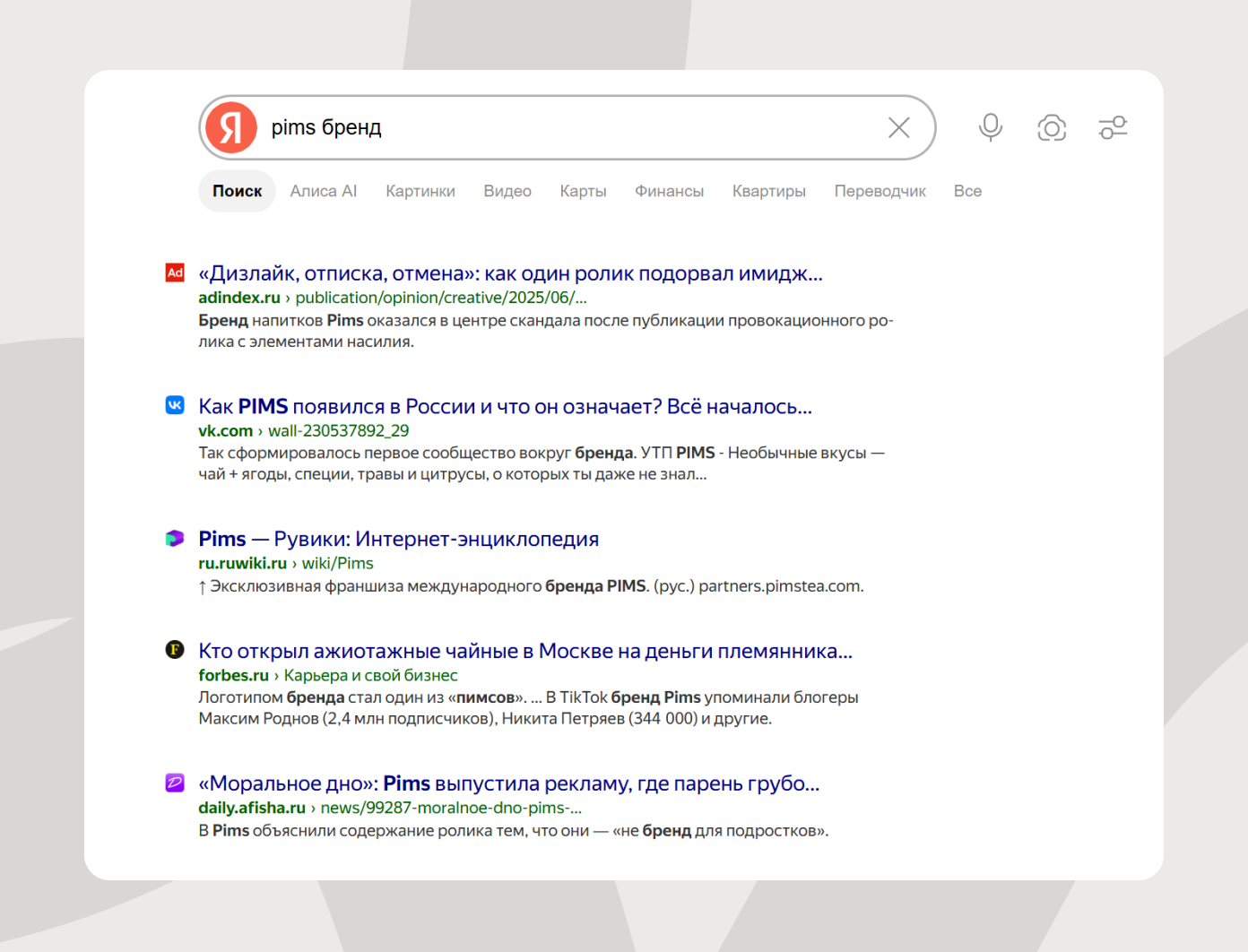Open image search via the camera icon
The width and height of the screenshot is (1248, 952).
coord(1052,127)
